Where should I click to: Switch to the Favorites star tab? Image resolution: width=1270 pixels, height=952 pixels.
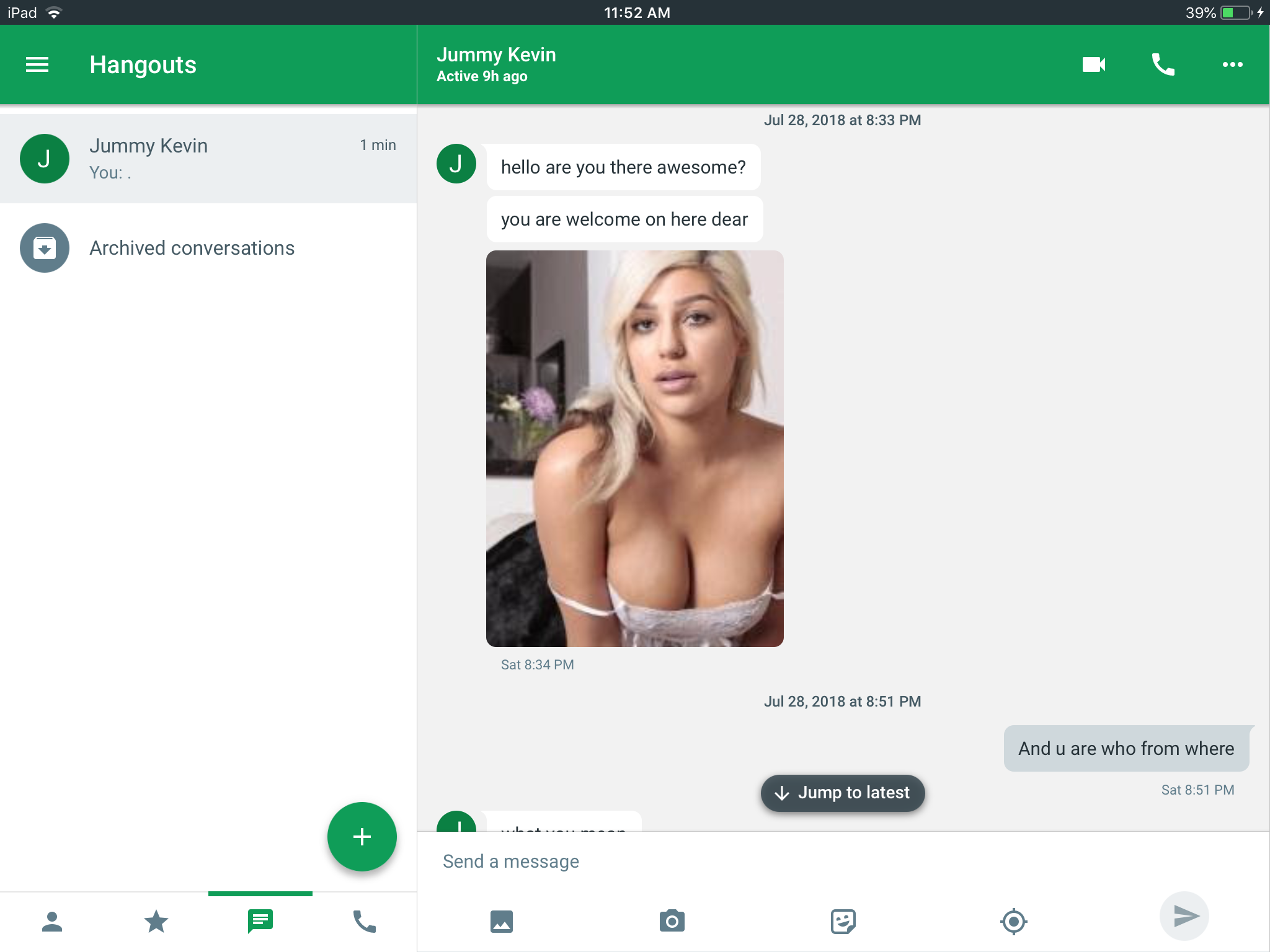(156, 922)
